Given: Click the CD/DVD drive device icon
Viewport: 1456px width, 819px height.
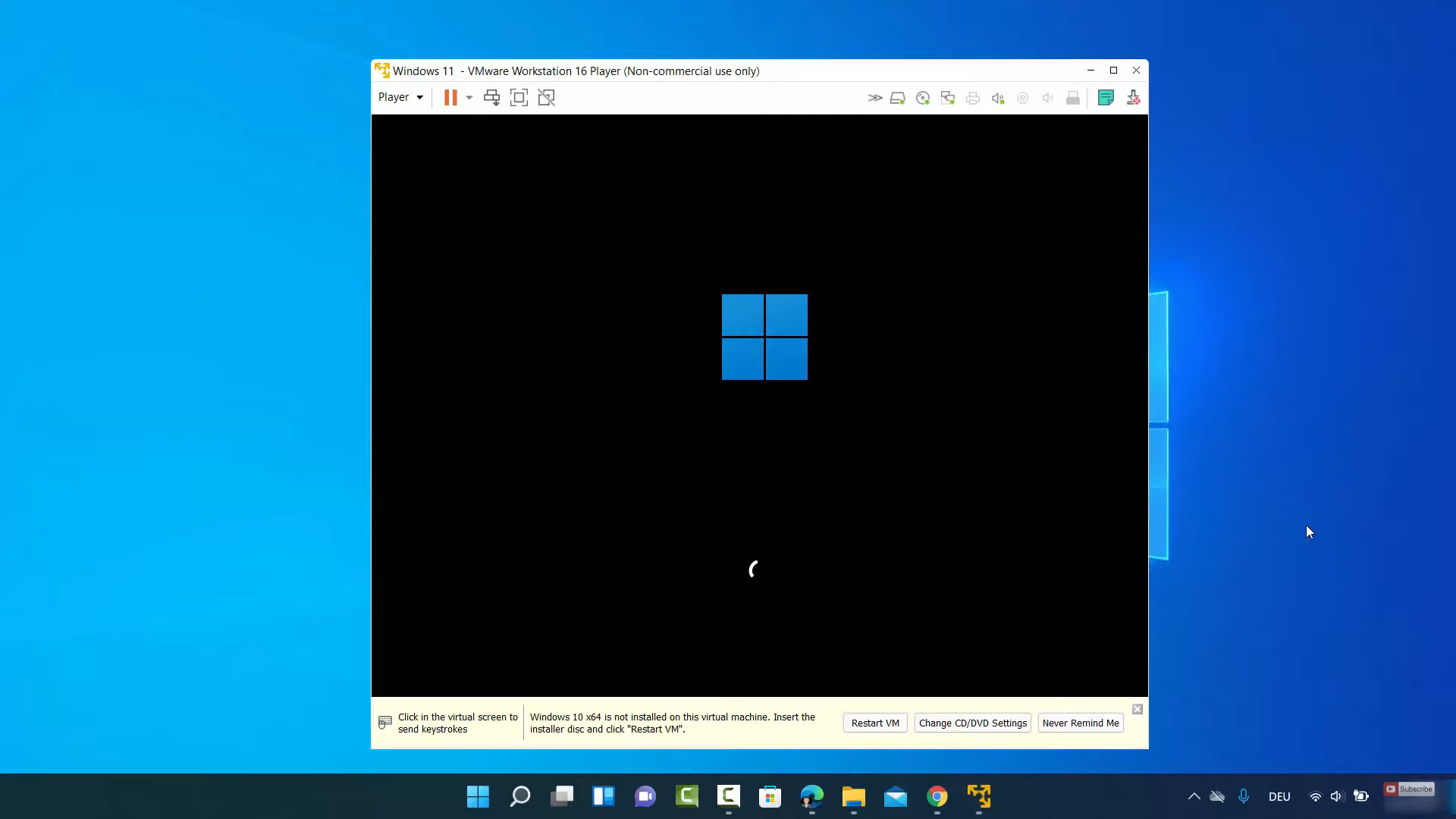Looking at the screenshot, I should click(923, 98).
